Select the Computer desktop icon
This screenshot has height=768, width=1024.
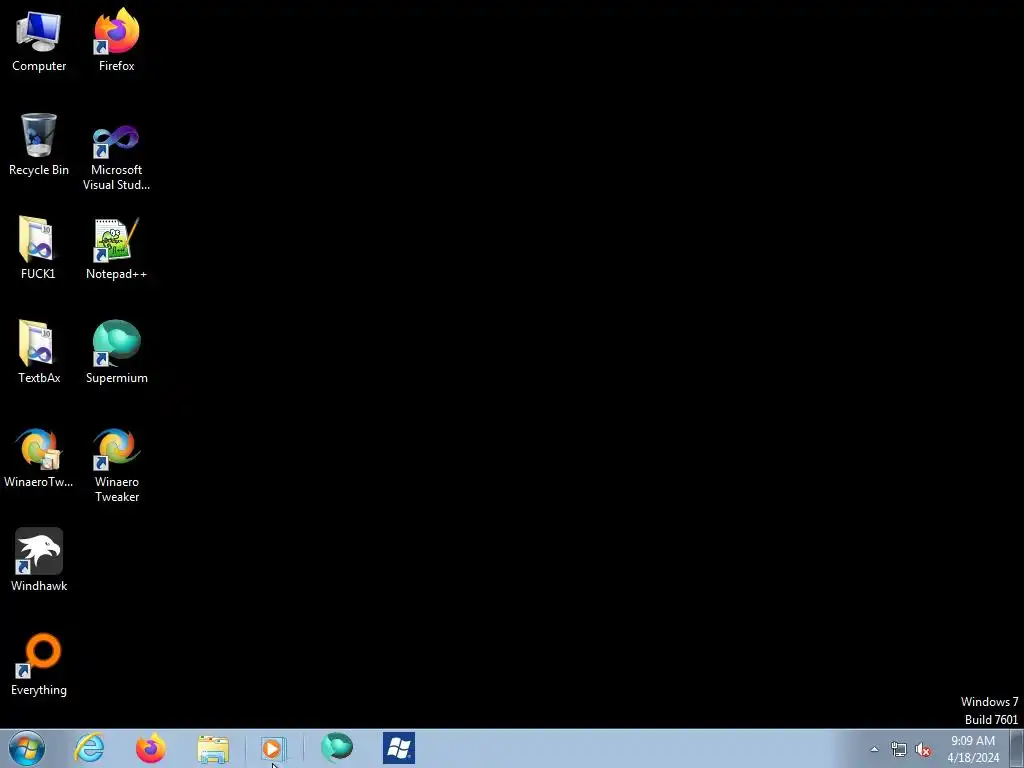39,40
